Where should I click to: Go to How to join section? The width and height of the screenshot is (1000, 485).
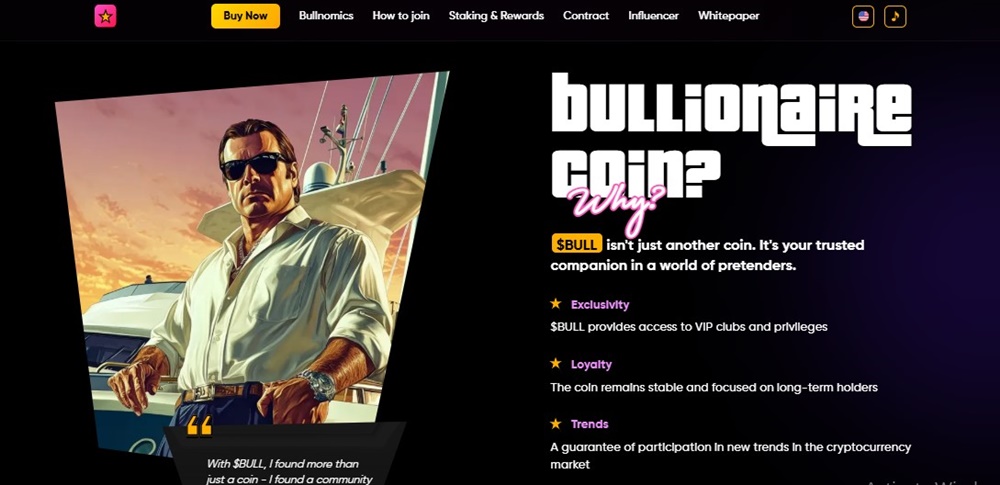[x=401, y=16]
